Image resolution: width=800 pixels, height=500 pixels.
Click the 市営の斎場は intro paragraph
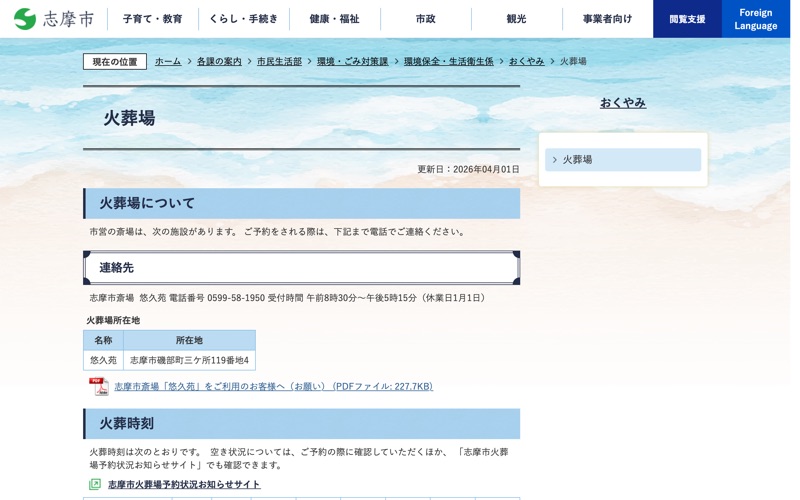[x=278, y=232]
